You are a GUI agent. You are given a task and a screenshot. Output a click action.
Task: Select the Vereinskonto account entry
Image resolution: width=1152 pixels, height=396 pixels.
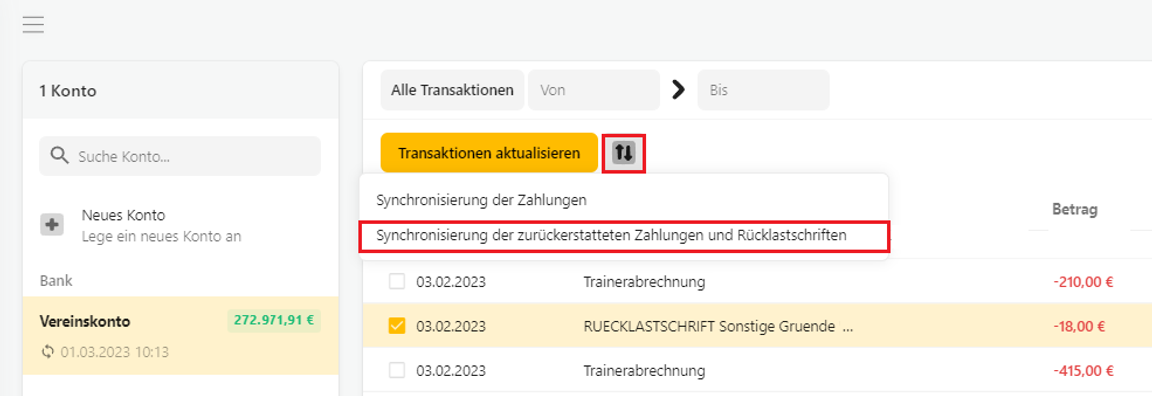coord(180,335)
